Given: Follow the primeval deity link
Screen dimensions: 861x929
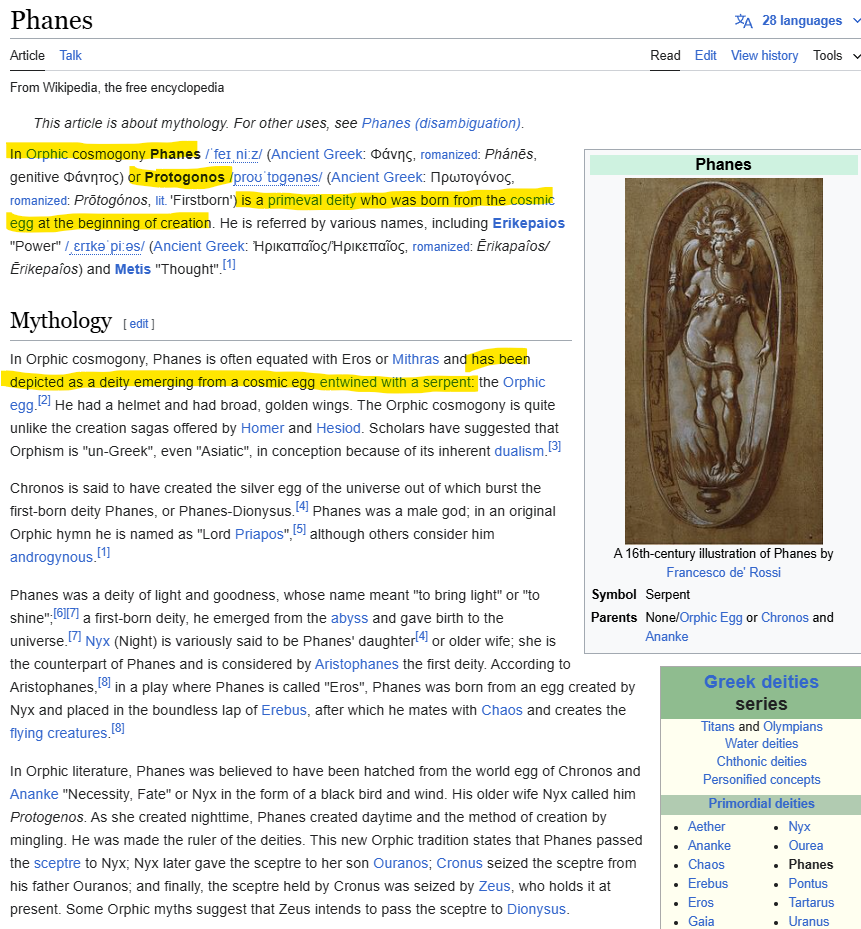Looking at the screenshot, I should (312, 200).
